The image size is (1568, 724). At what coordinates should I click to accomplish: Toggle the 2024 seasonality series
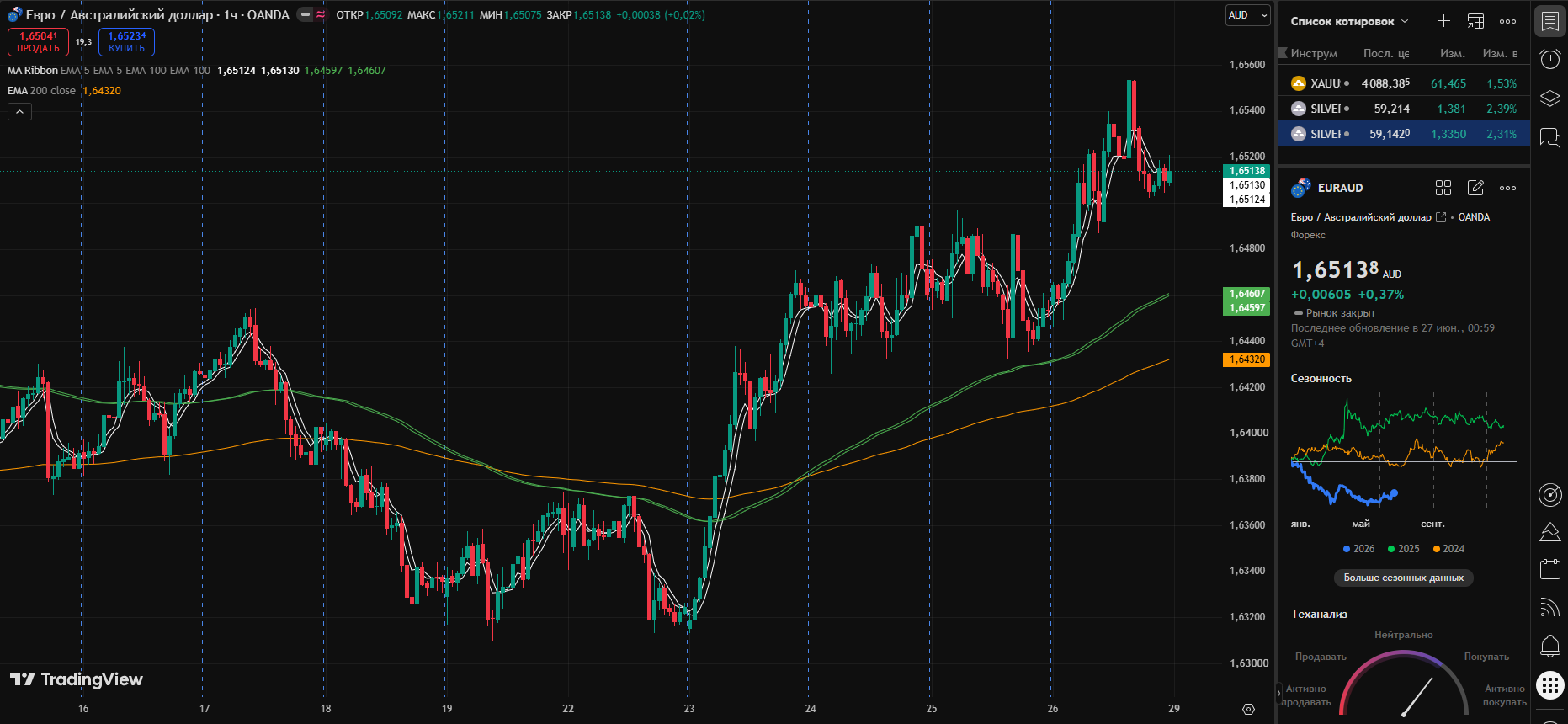pos(1448,549)
